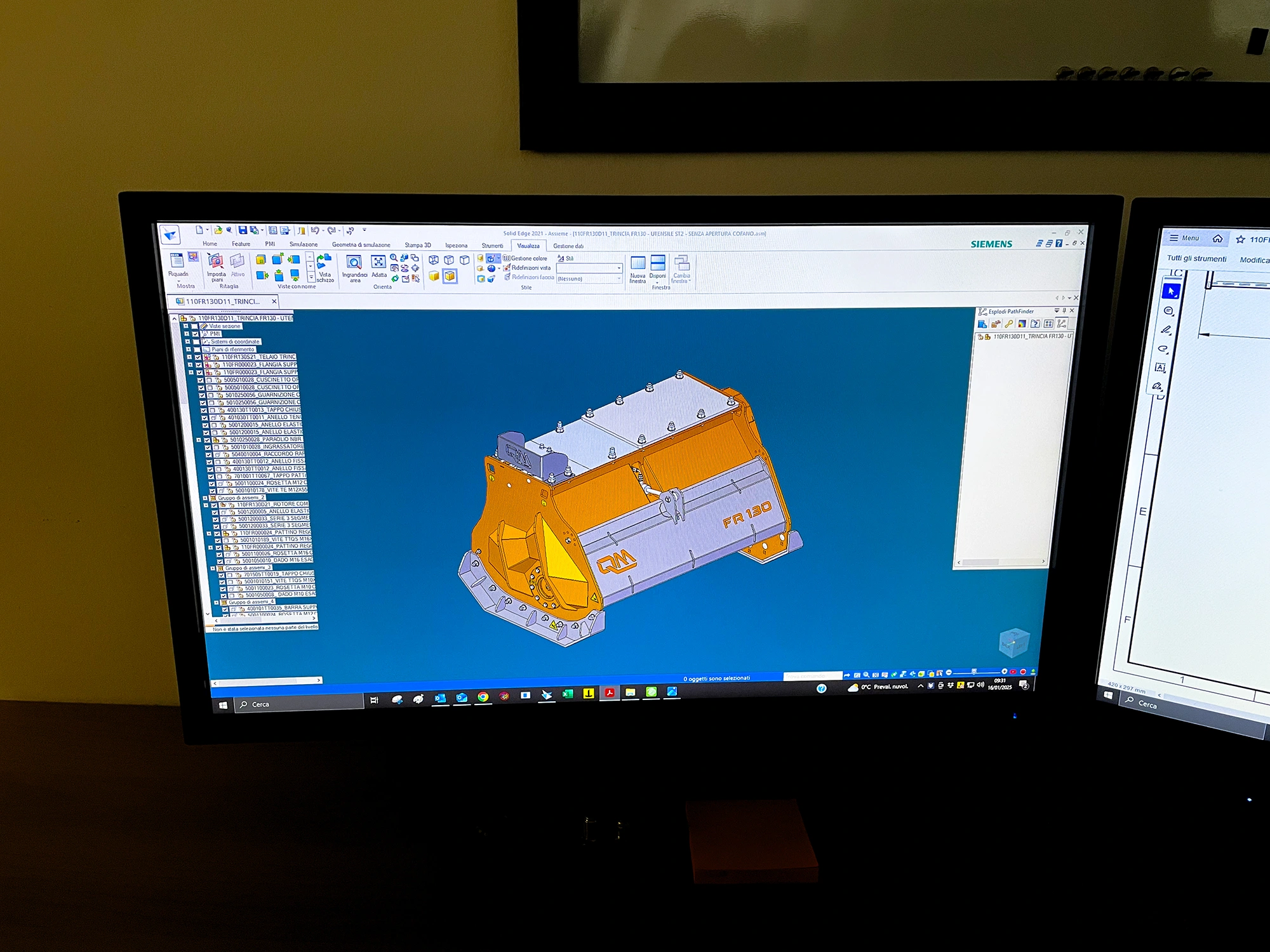The width and height of the screenshot is (1270, 952).
Task: Uncheck 5001050010_DADO M16 visibility checkbox
Action: pos(220,561)
